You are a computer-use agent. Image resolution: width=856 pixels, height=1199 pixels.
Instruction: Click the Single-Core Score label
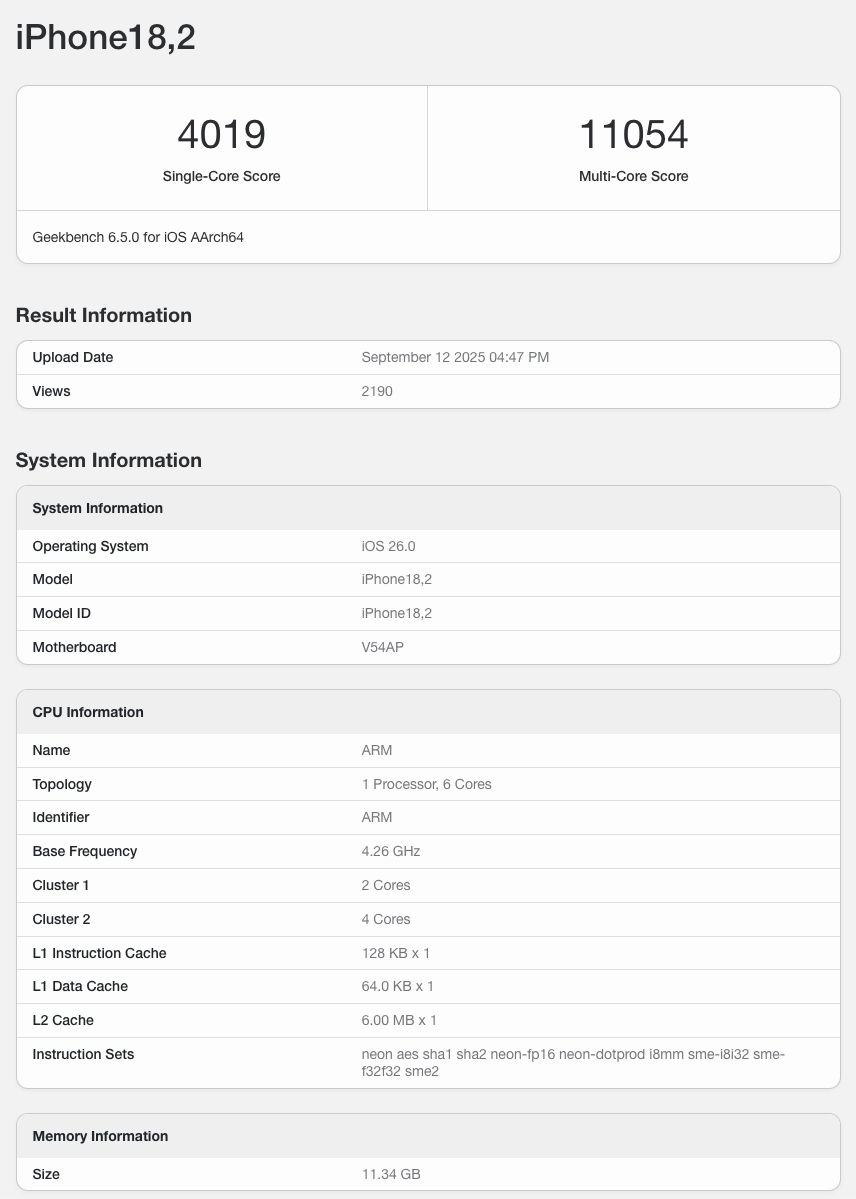(222, 176)
